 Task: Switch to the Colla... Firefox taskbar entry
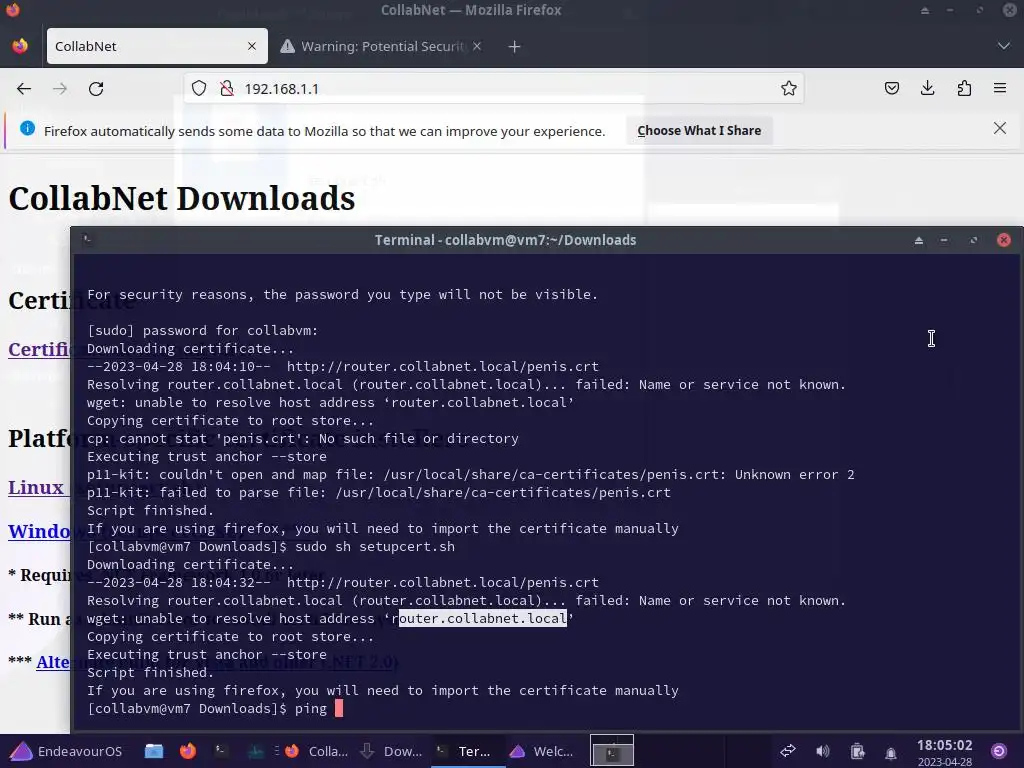(316, 752)
